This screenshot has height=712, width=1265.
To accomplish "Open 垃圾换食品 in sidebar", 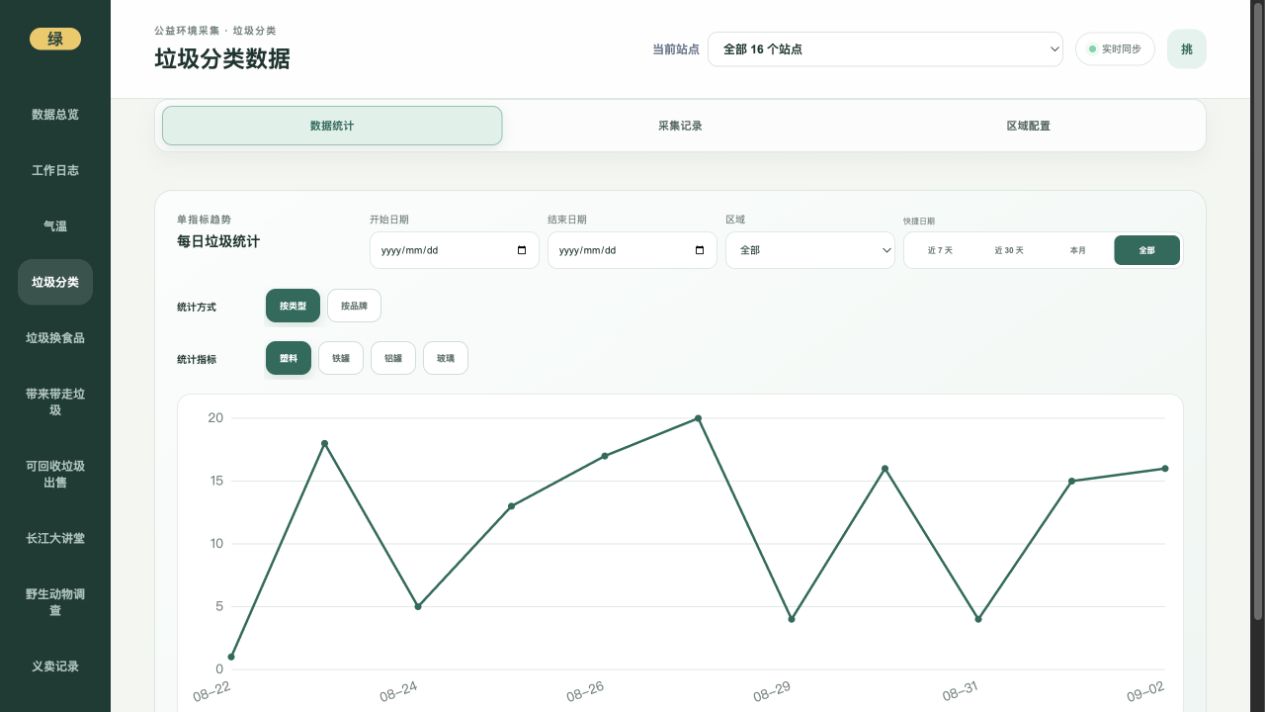I will [x=55, y=338].
